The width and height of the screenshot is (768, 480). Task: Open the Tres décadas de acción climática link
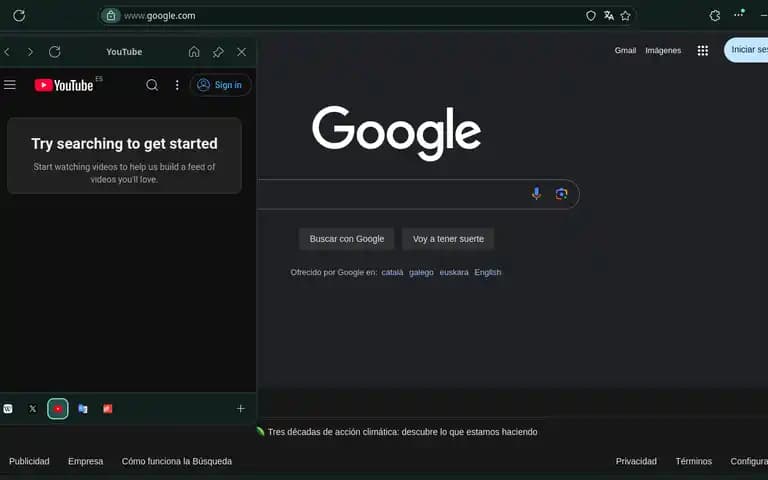(403, 432)
